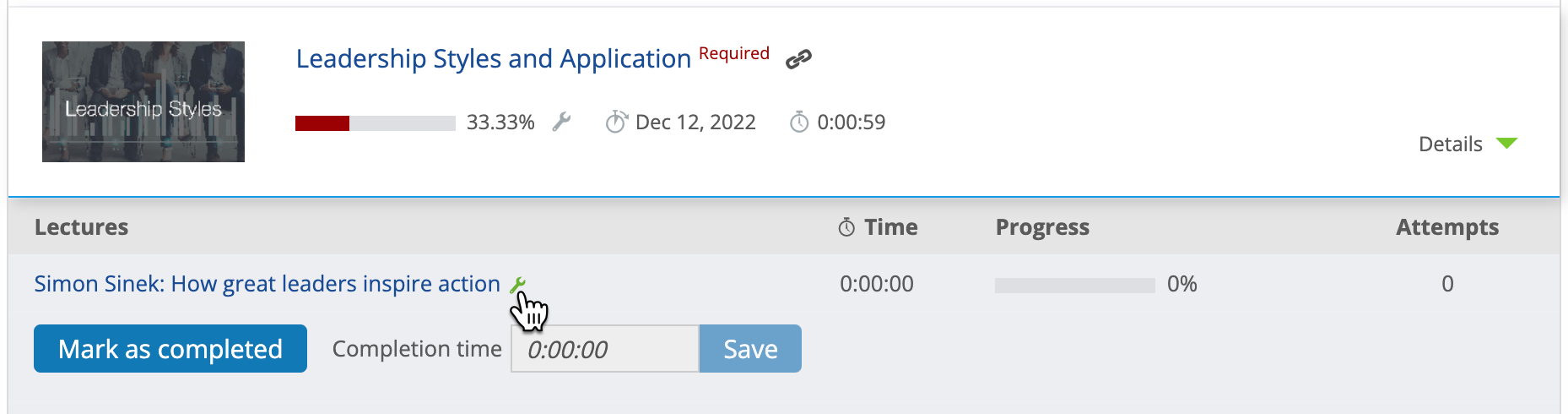Click the red course progress bar
This screenshot has width=1568, height=414.
pos(376,123)
